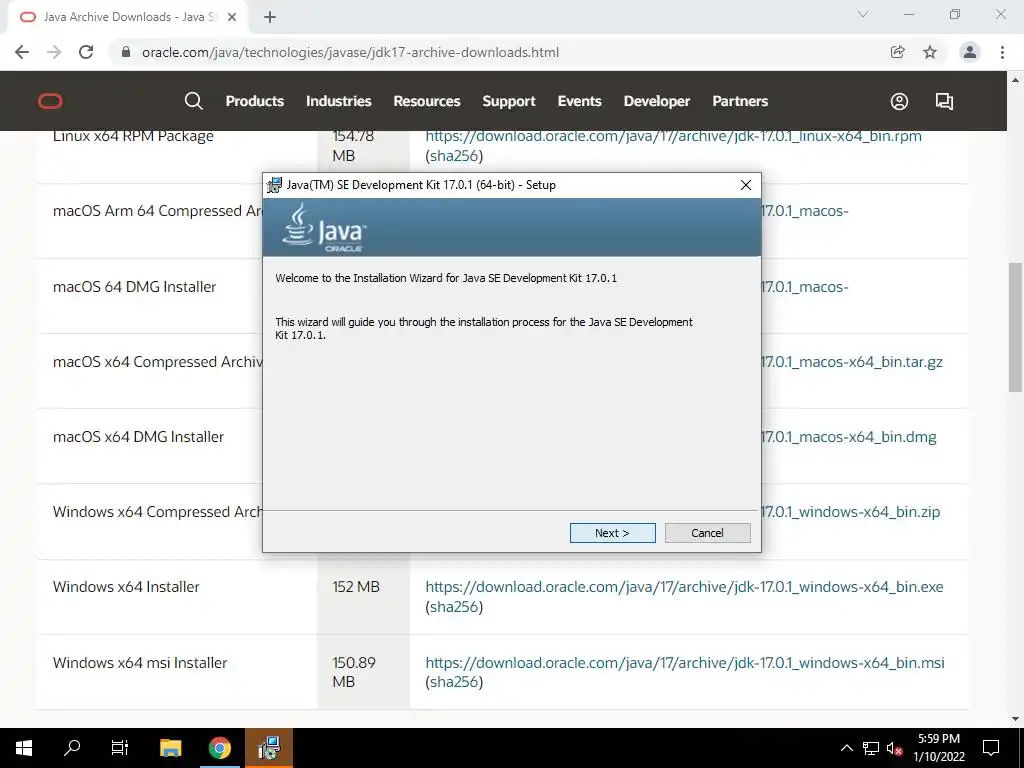Image resolution: width=1024 pixels, height=768 pixels.
Task: Open sha256 link for Windows x64 Installer
Action: tap(454, 607)
